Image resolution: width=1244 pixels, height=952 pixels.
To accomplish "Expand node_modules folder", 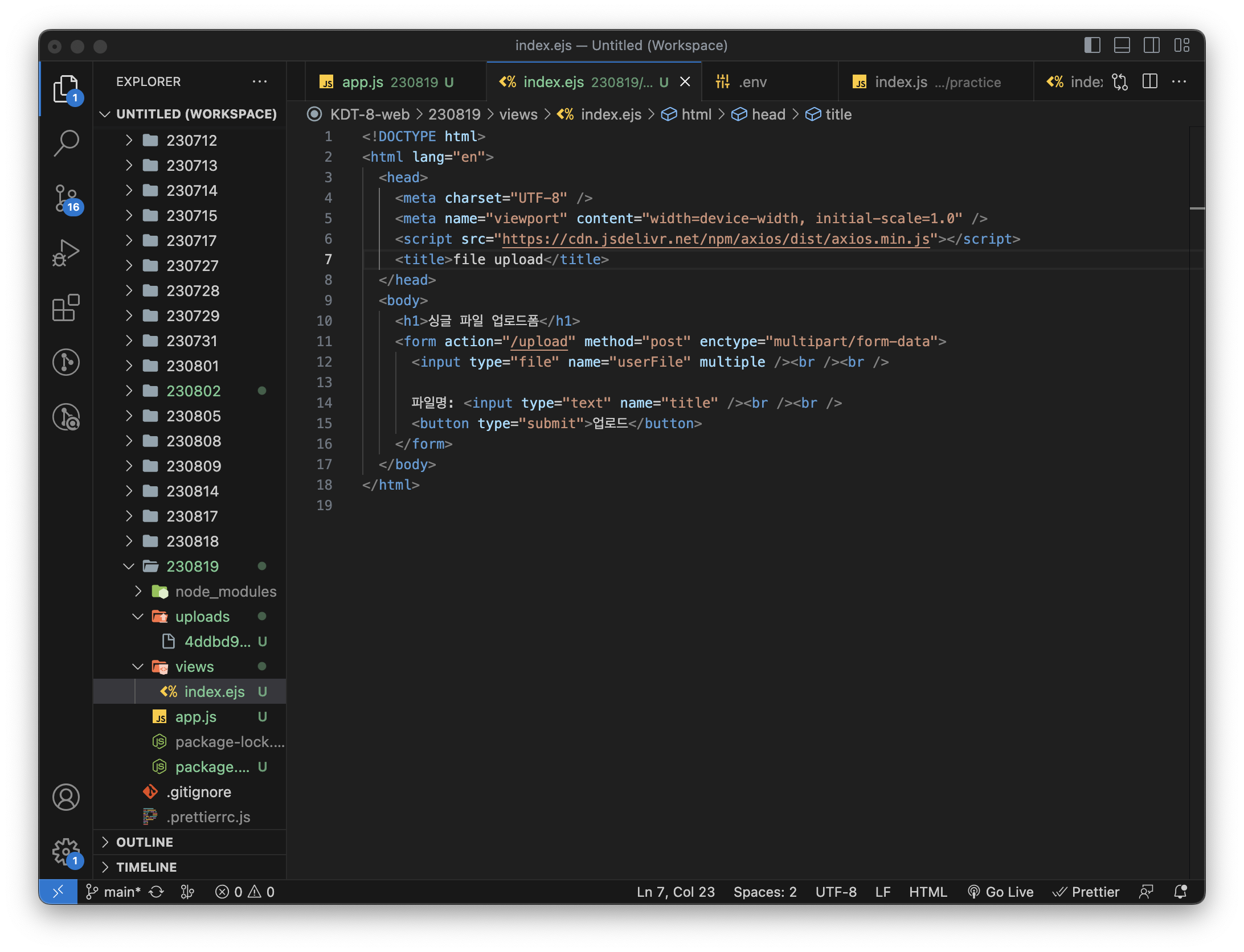I will 190,591.
